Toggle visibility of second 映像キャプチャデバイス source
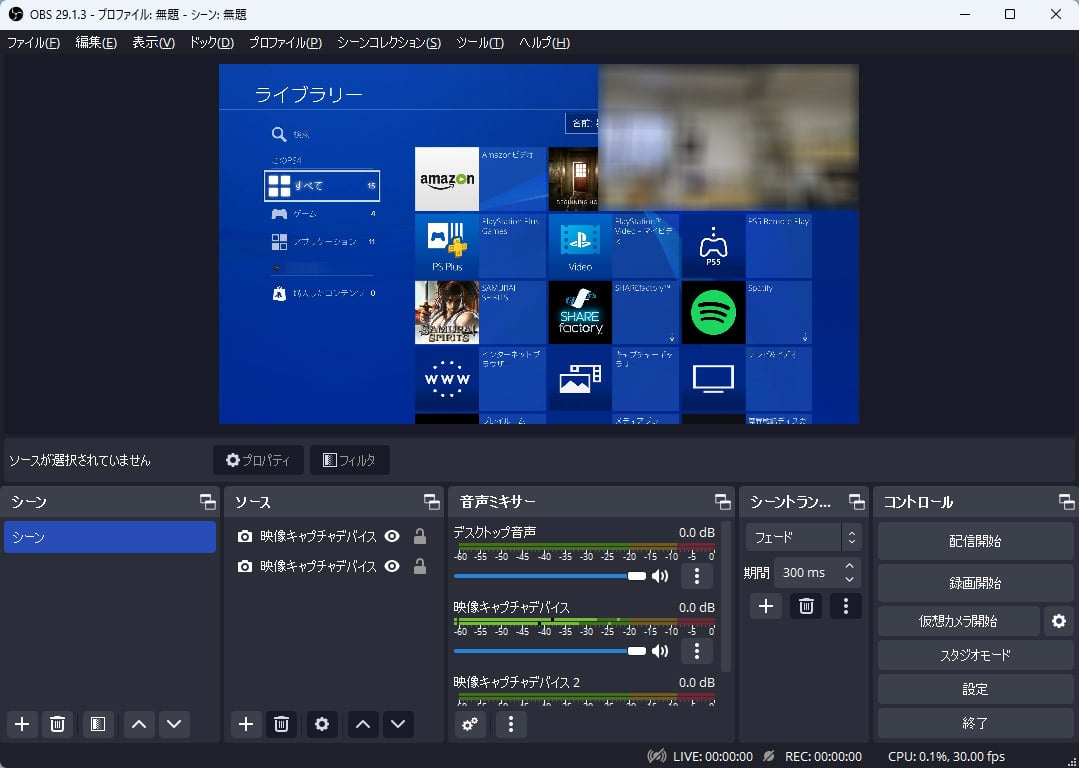1079x768 pixels. pyautogui.click(x=392, y=566)
